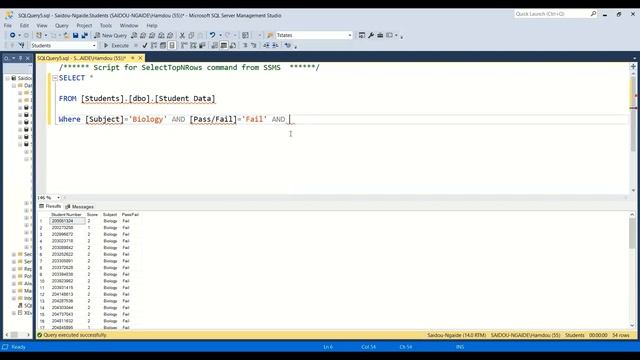640x360 pixels.
Task: Pin the Object Explorer panel
Action: coord(20,58)
